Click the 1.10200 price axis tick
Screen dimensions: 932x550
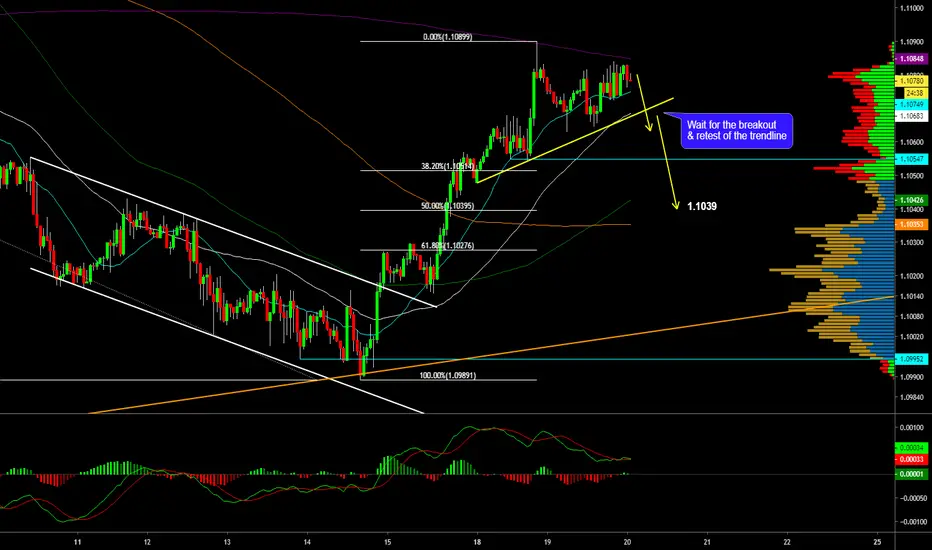point(911,276)
